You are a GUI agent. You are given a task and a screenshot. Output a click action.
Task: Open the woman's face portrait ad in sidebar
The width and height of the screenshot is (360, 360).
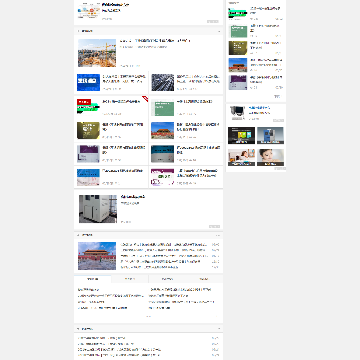pos(270,157)
